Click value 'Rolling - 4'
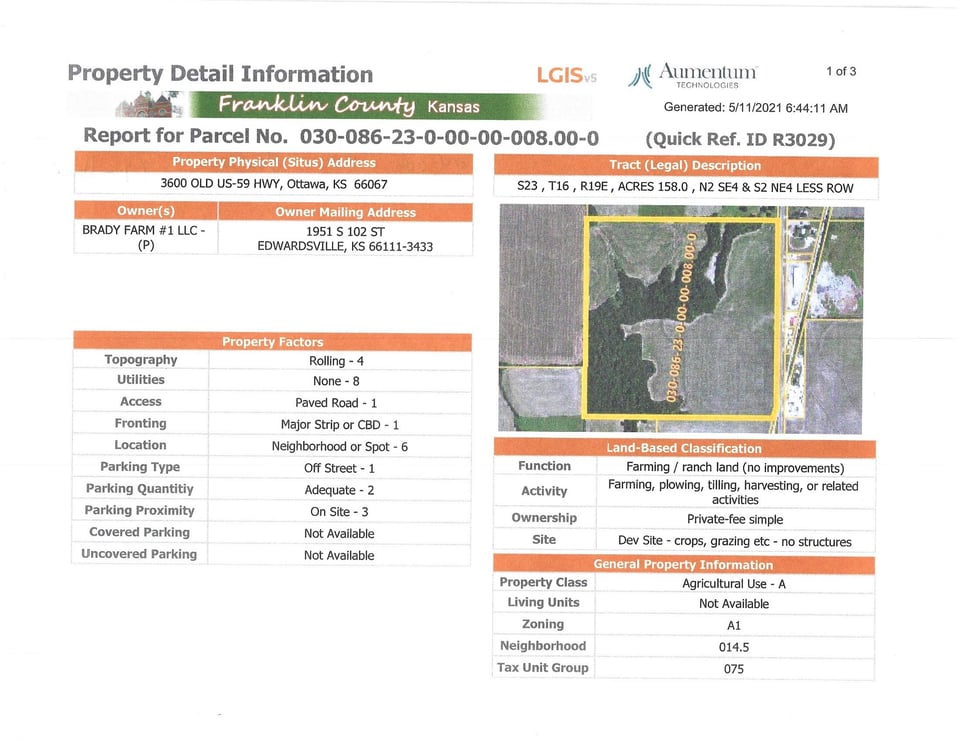This screenshot has height=741, width=960. tap(336, 361)
